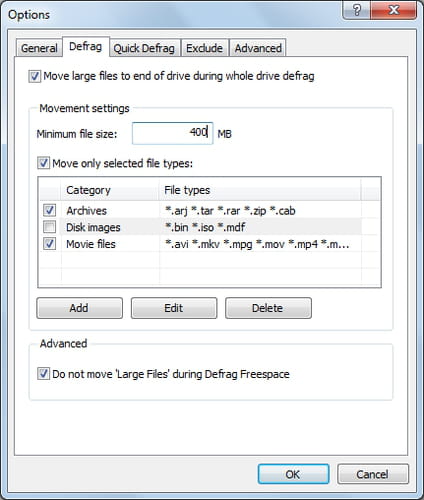
Task: Toggle Do not move Large Files option
Action: 43,374
